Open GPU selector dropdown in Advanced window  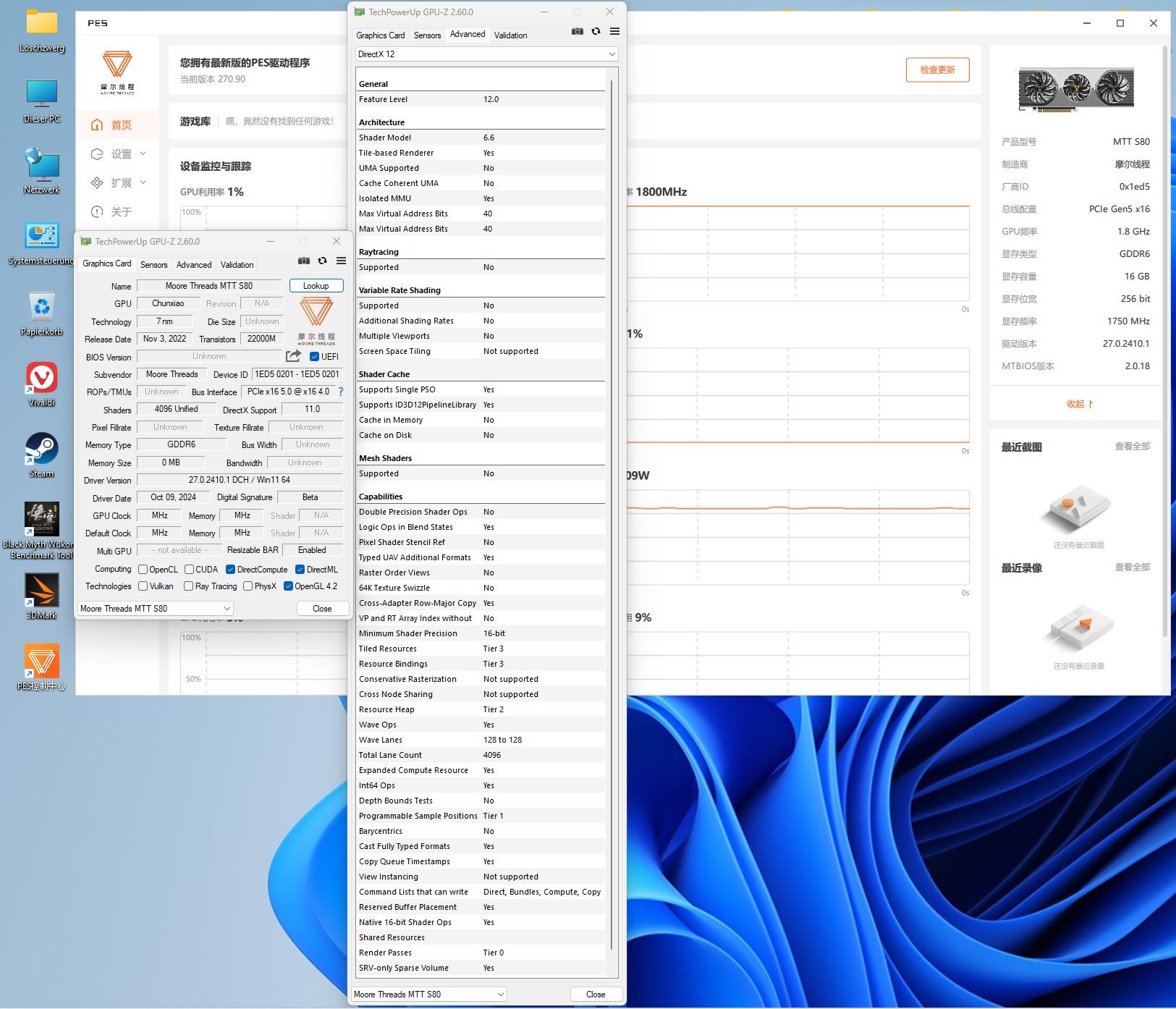click(429, 995)
